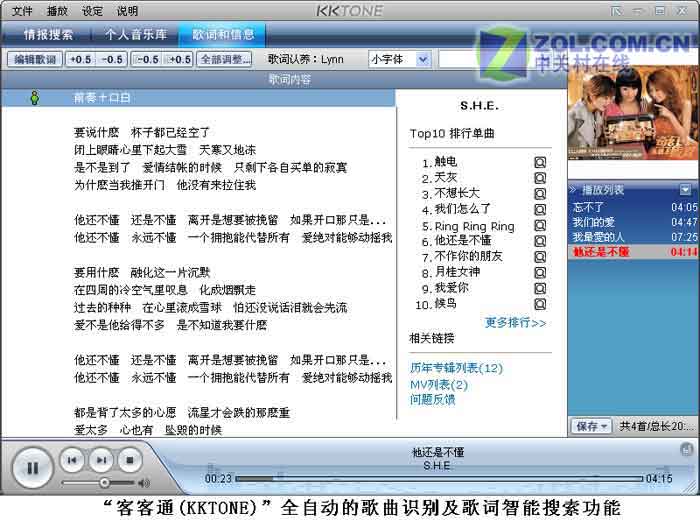Click the 编辑歌词 button
Viewport: 700px width, 521px height.
[35, 59]
